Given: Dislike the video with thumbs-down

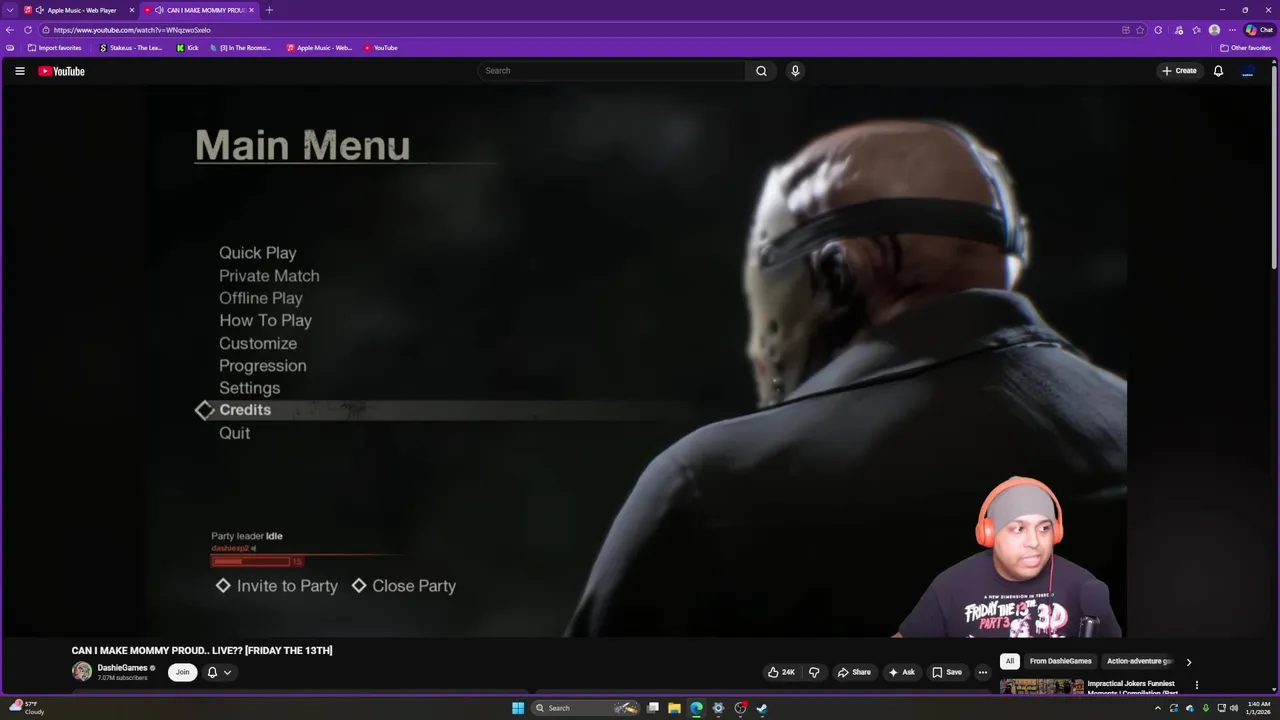Looking at the screenshot, I should click(x=814, y=672).
